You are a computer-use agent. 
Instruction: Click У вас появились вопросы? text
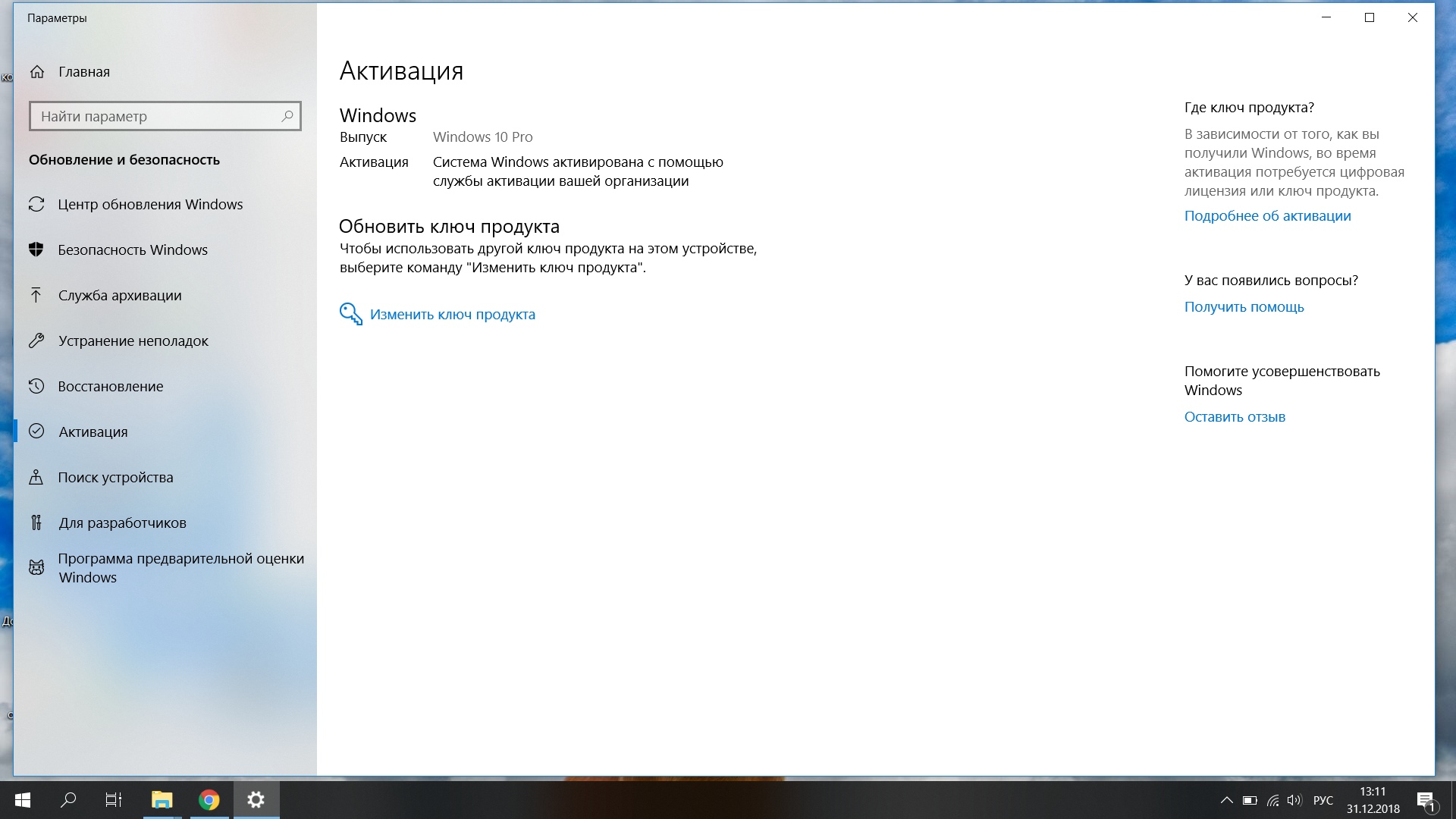coord(1271,280)
